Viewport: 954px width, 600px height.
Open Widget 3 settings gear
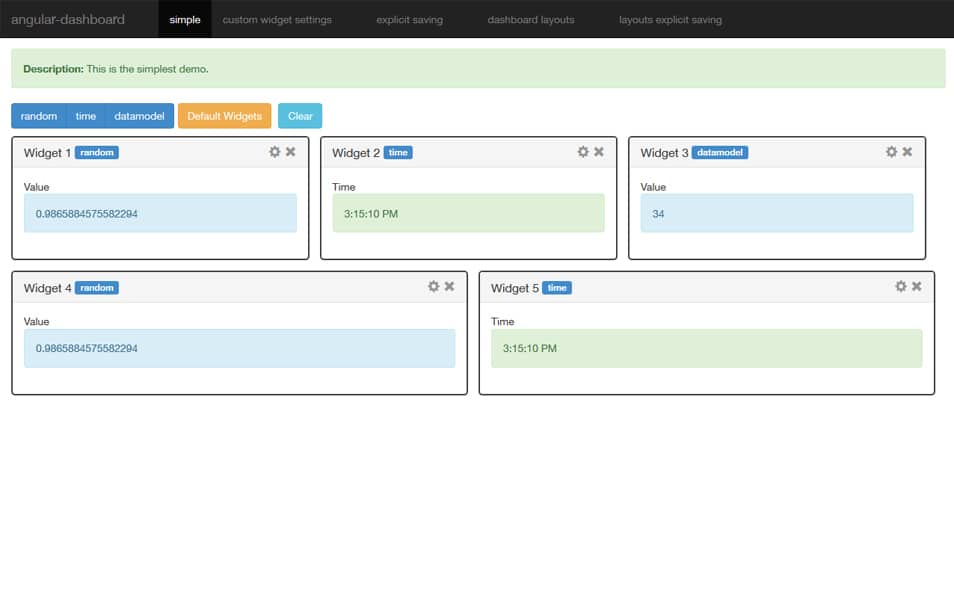[x=891, y=152]
